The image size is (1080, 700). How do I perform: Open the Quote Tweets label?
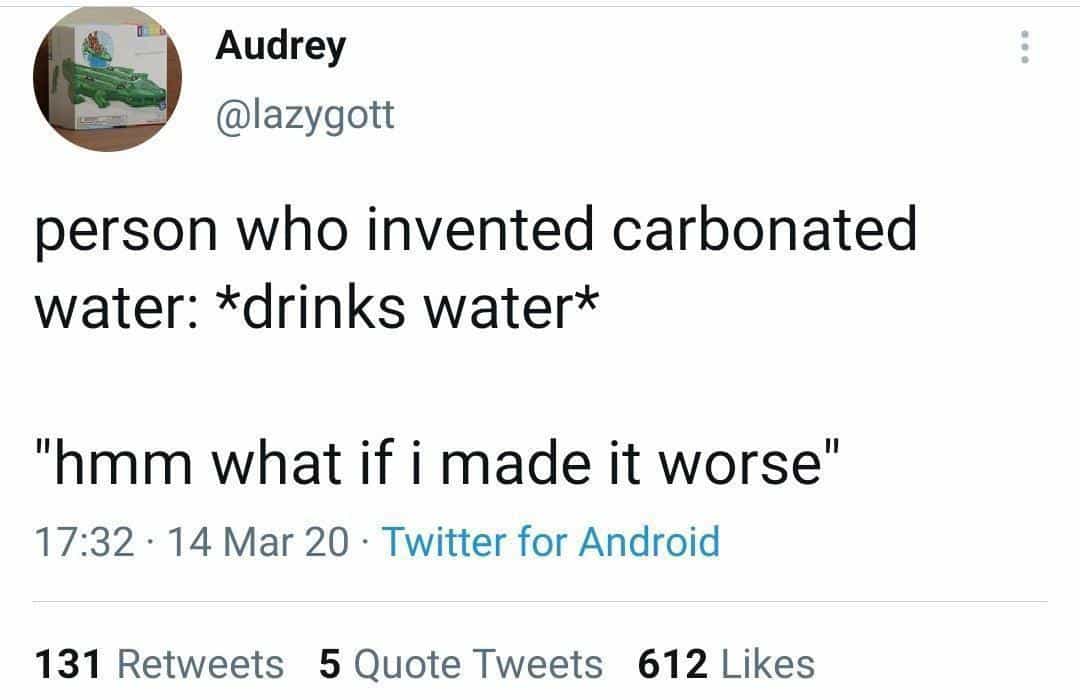point(479,664)
